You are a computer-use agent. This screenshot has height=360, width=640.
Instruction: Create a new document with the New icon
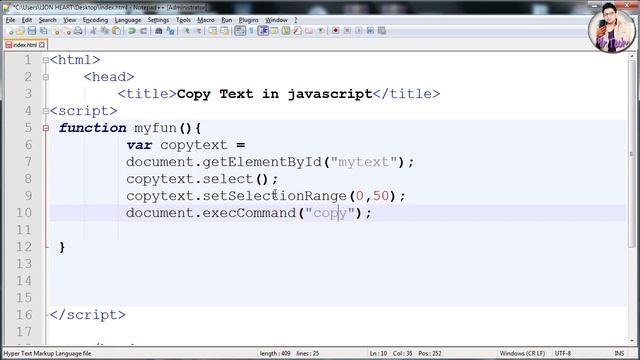click(x=10, y=31)
